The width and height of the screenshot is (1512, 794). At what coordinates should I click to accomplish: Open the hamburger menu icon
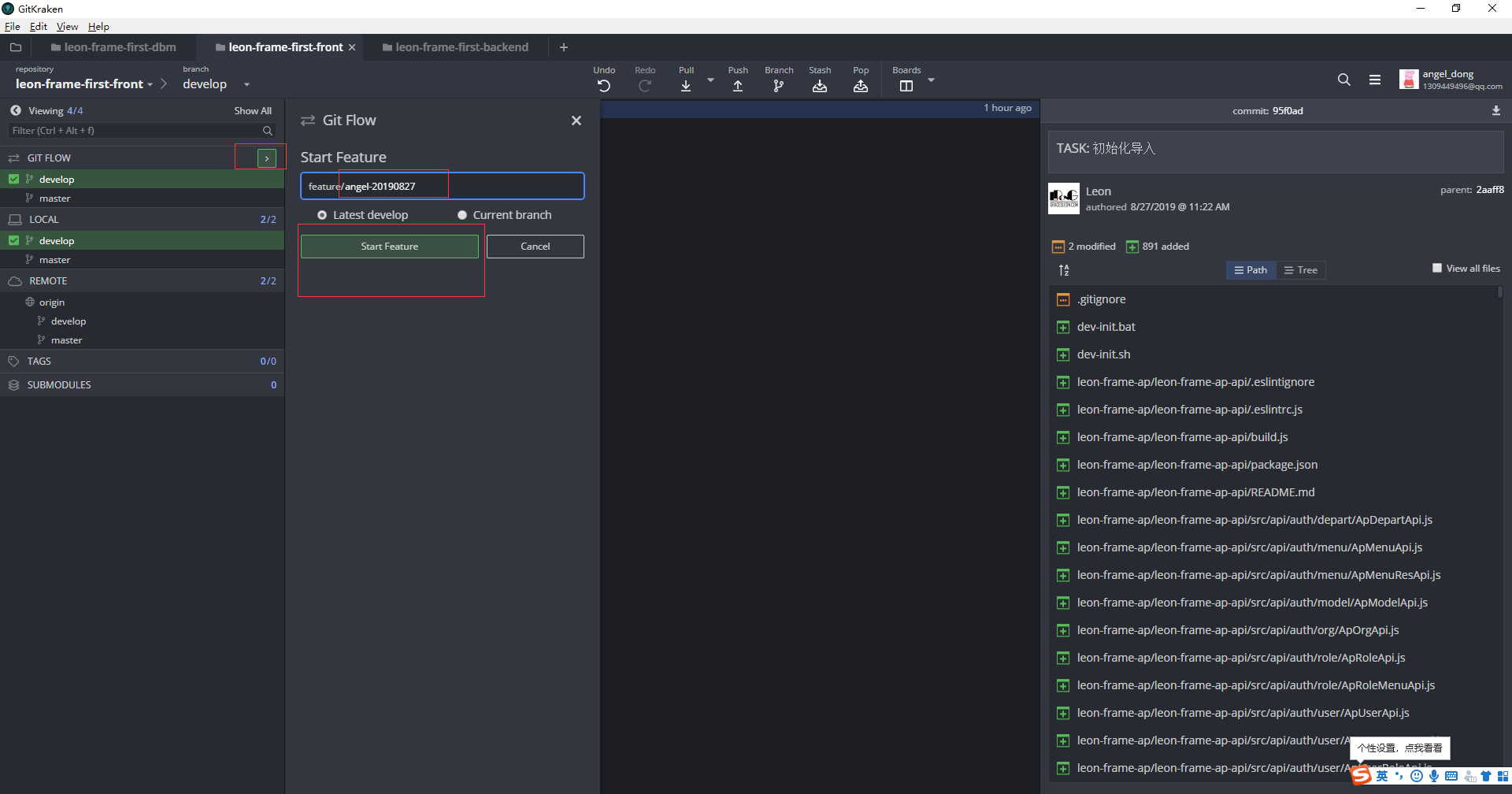tap(1375, 80)
